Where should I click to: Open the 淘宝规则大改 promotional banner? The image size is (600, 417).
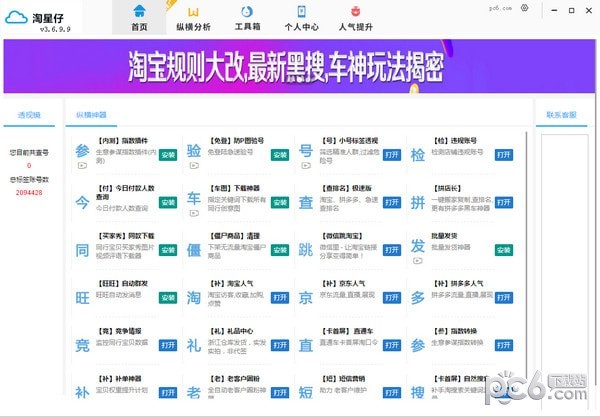(299, 66)
